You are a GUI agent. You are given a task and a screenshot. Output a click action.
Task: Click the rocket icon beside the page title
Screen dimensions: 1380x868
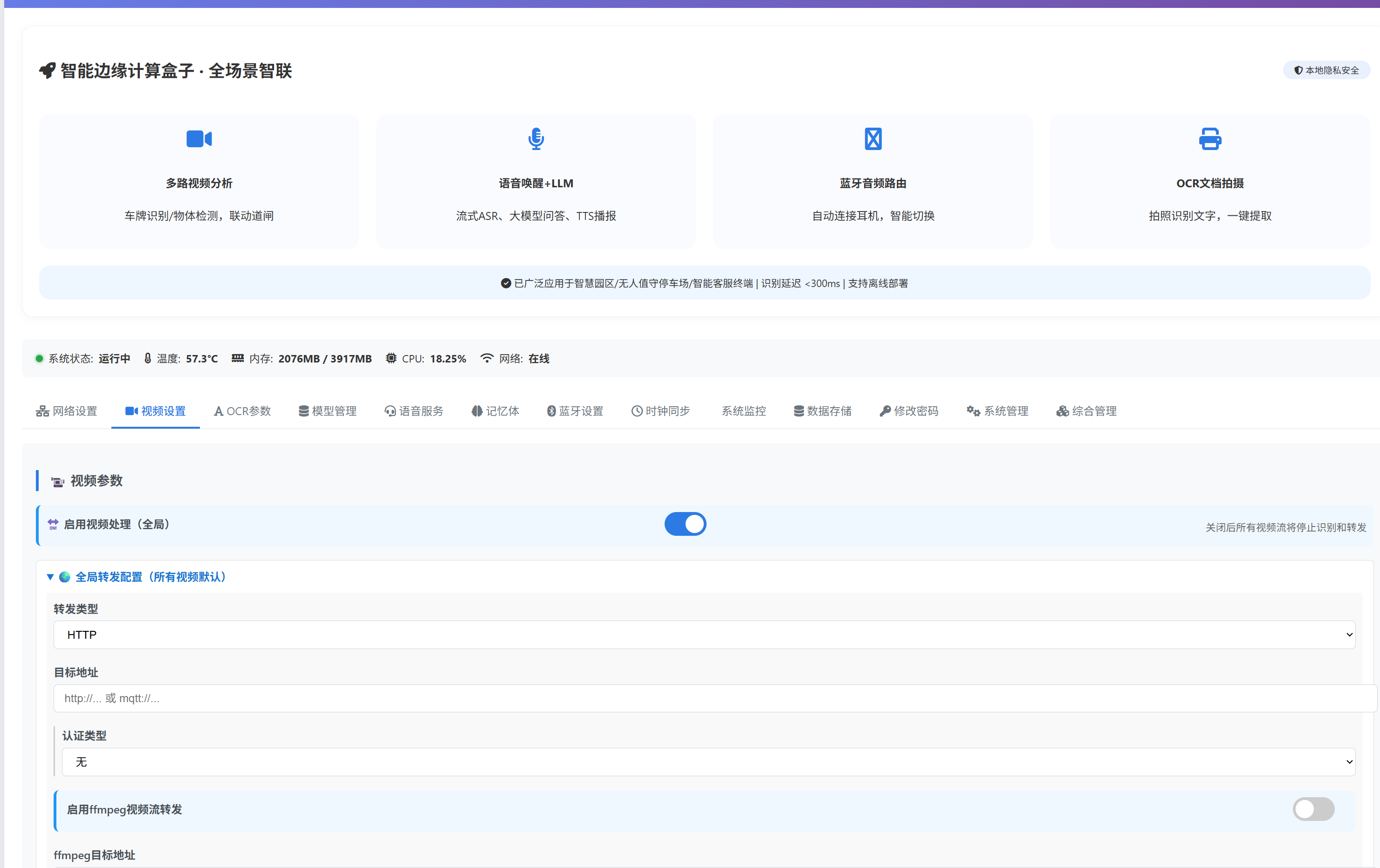(47, 71)
